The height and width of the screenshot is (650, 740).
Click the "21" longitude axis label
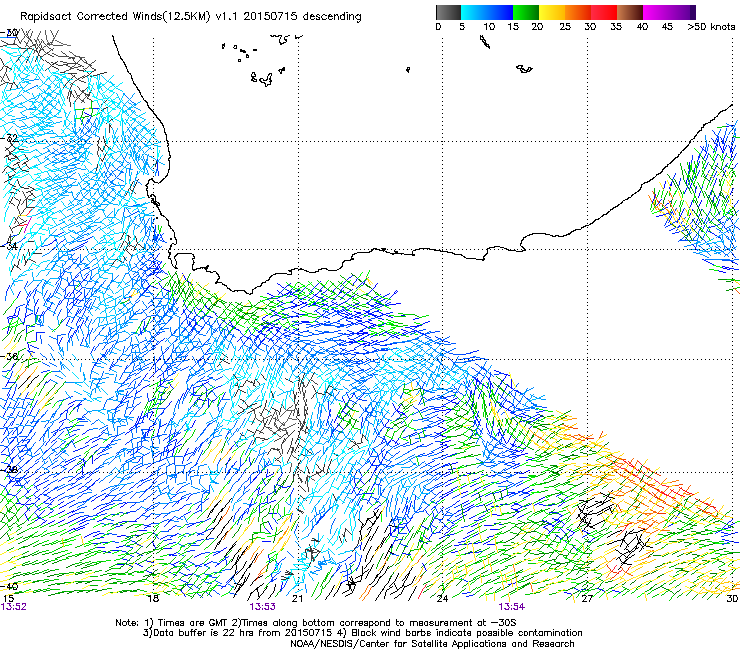pos(297,599)
